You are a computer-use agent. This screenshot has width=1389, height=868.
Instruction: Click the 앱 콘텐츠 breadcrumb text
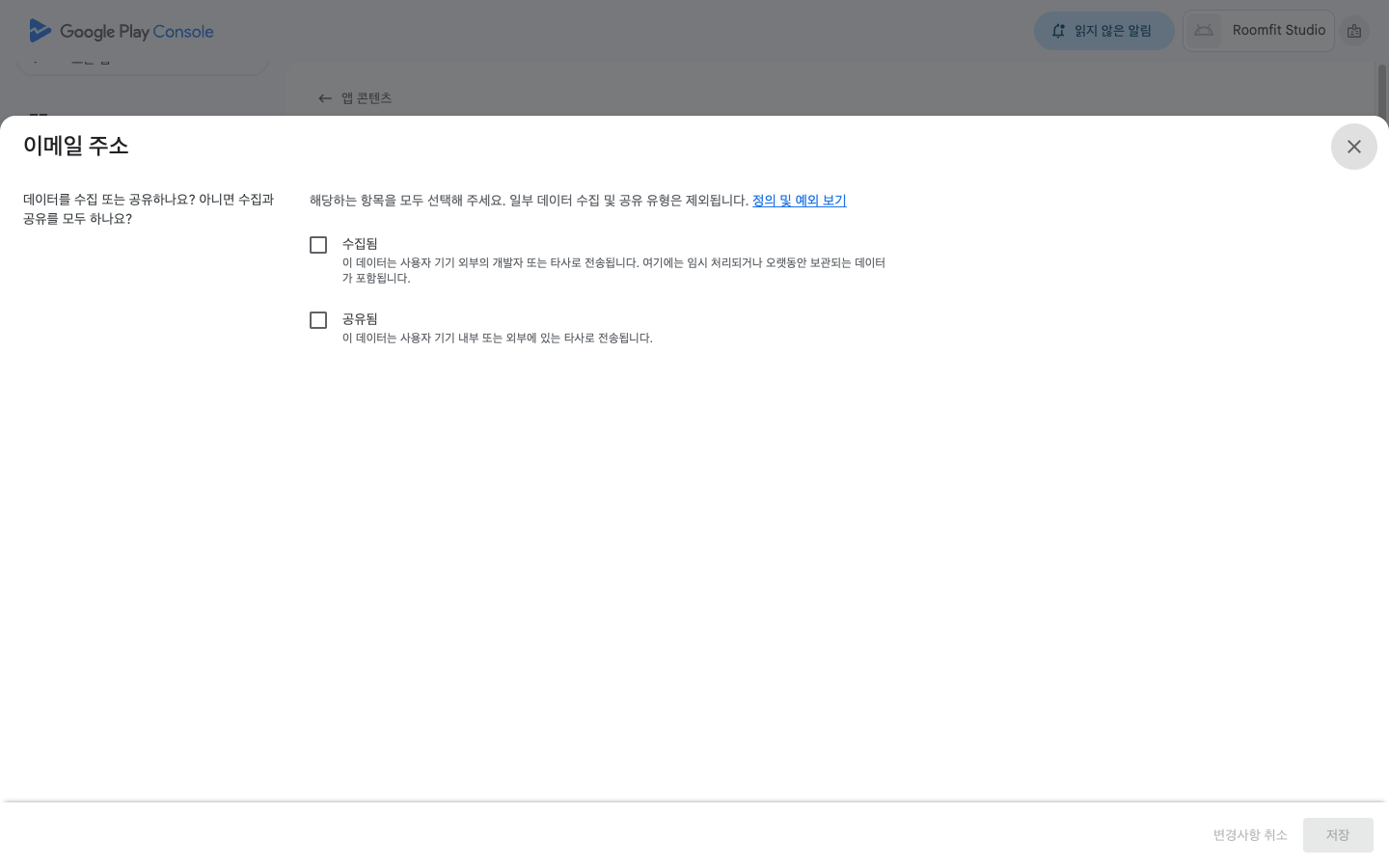(367, 98)
